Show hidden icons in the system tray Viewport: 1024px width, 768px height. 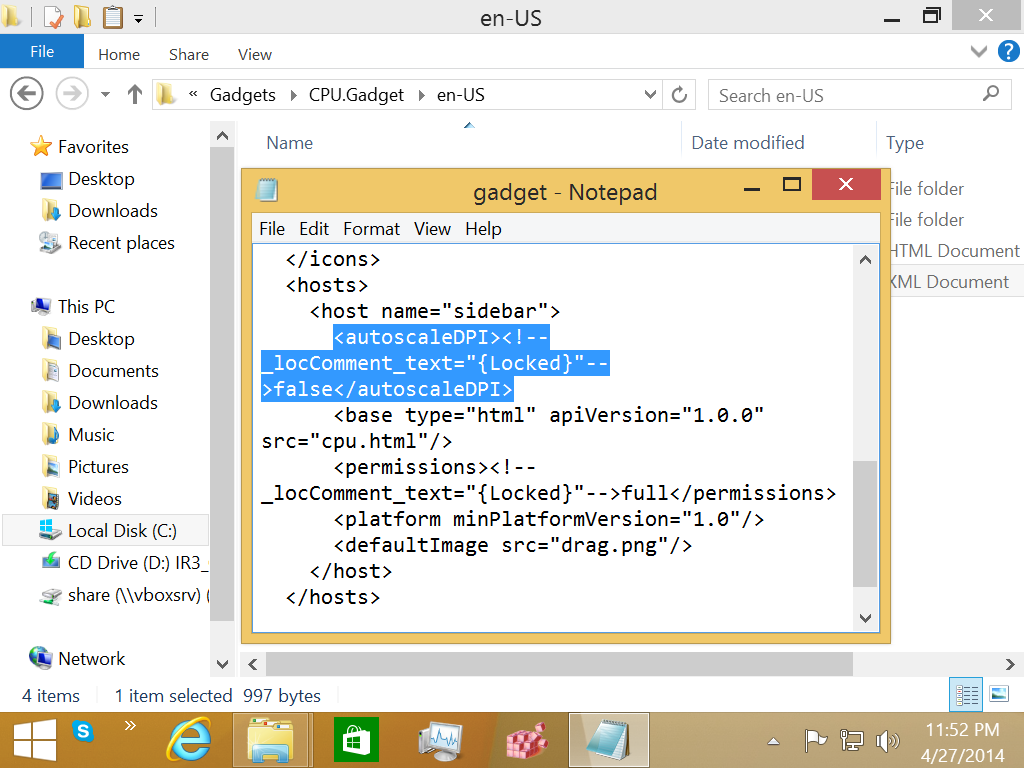[x=773, y=741]
